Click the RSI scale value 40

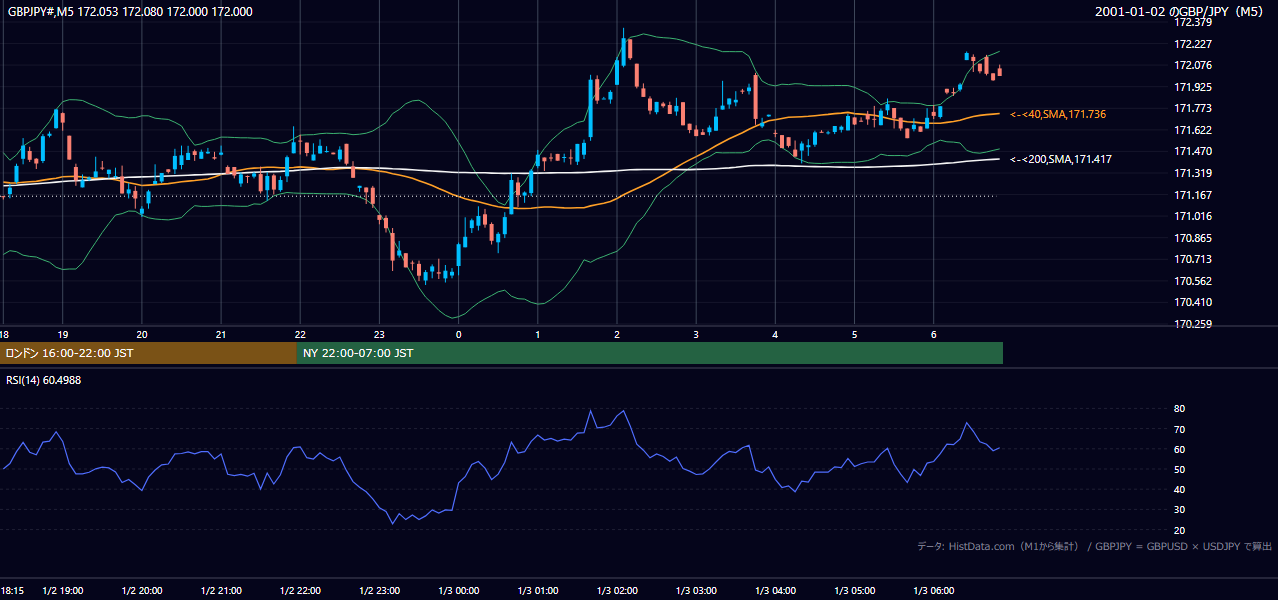(1179, 490)
